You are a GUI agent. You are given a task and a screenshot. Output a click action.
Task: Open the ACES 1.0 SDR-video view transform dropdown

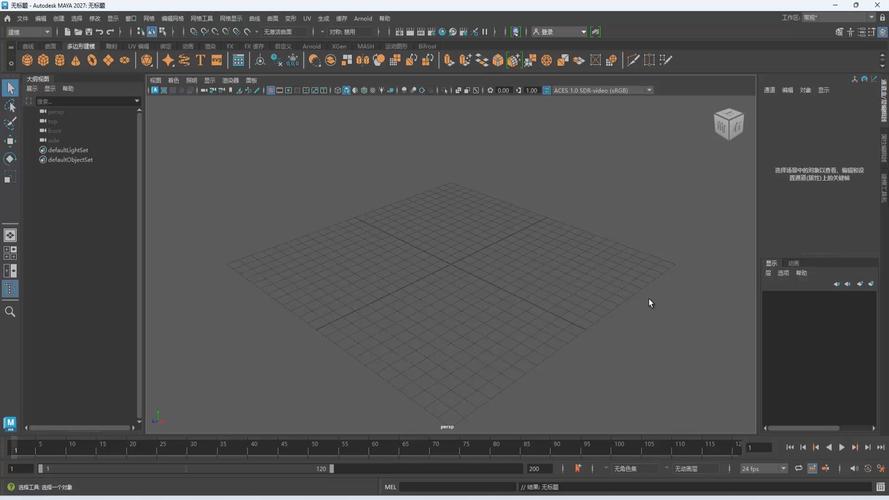tap(602, 90)
